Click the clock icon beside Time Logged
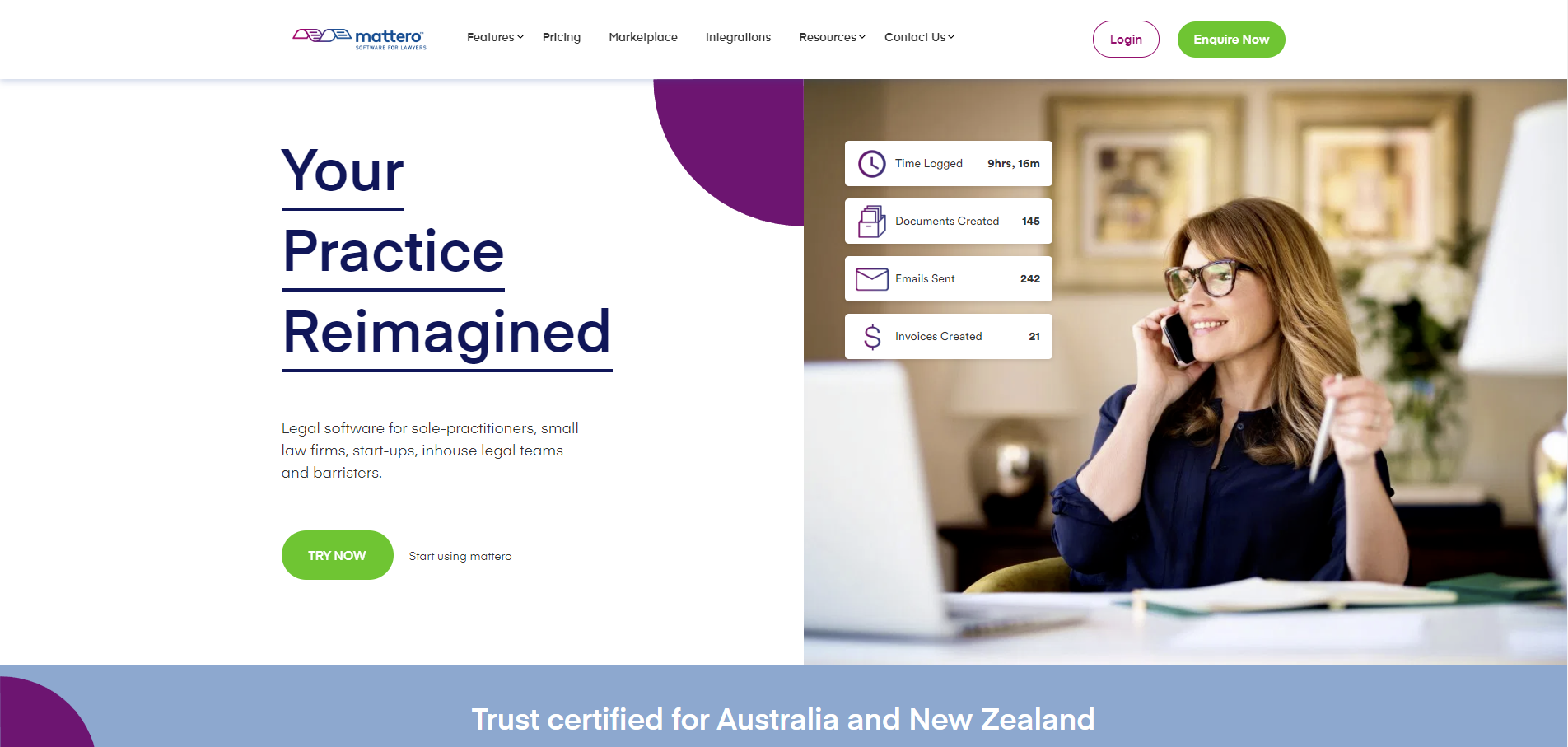Viewport: 1568px width, 747px height. [871, 164]
